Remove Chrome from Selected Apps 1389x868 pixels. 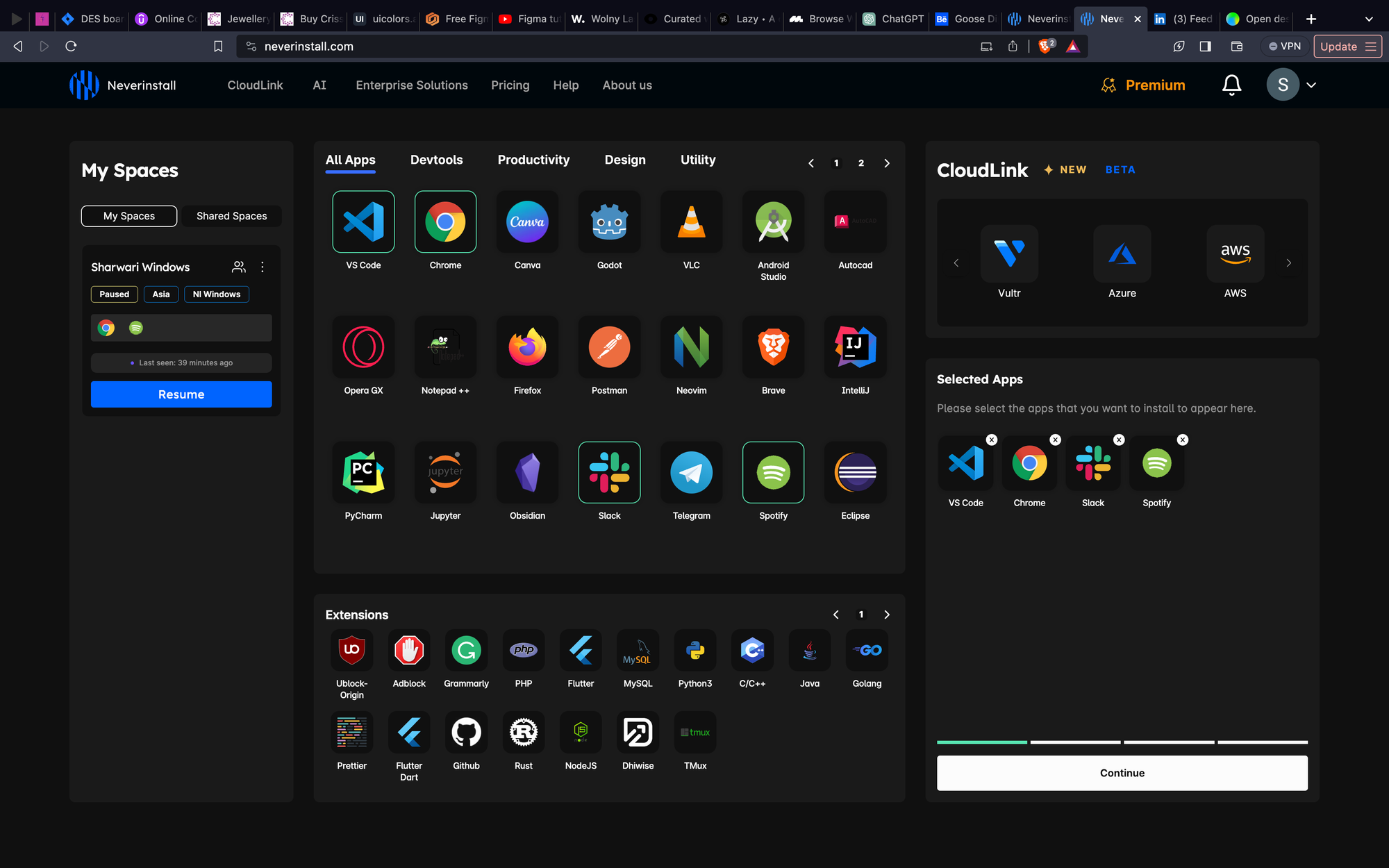click(x=1055, y=440)
